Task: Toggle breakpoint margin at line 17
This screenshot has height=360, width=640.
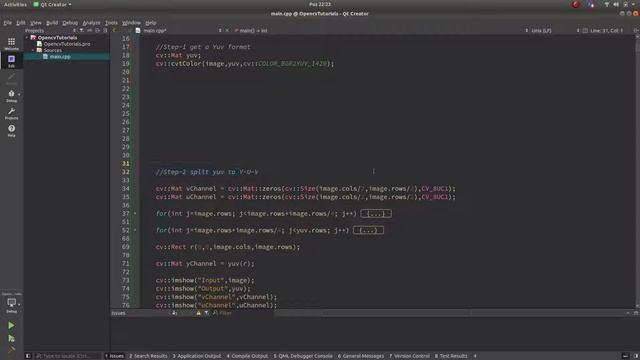Action: pyautogui.click(x=132, y=47)
